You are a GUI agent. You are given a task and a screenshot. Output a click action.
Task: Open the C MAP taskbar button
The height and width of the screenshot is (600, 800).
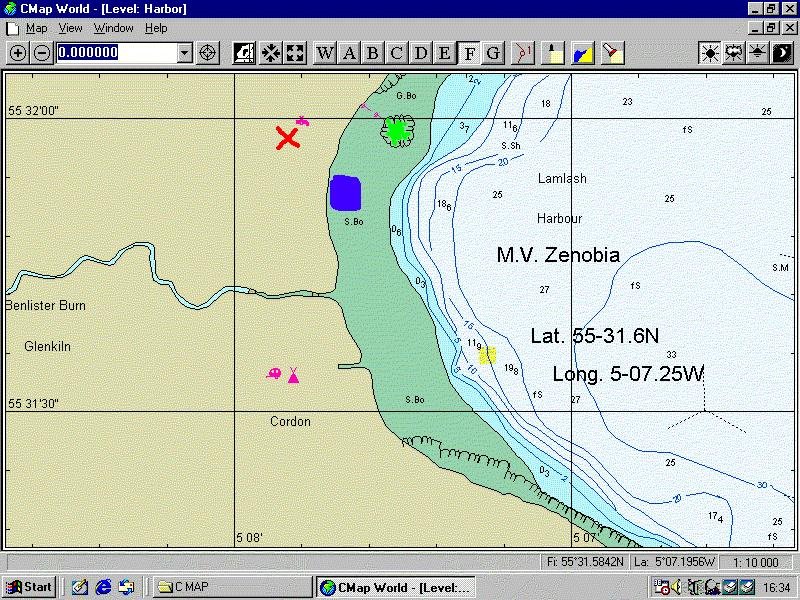tap(233, 587)
